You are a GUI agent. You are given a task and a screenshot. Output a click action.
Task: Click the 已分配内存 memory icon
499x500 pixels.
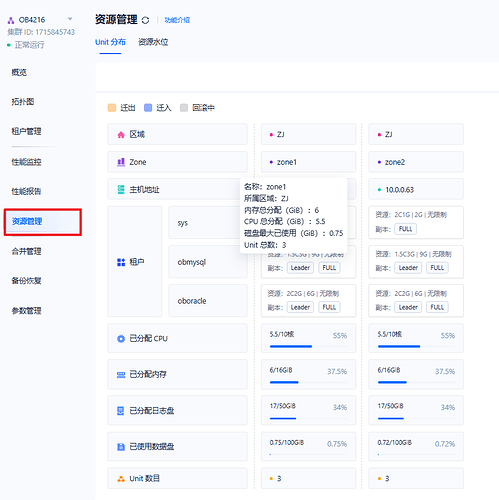121,375
